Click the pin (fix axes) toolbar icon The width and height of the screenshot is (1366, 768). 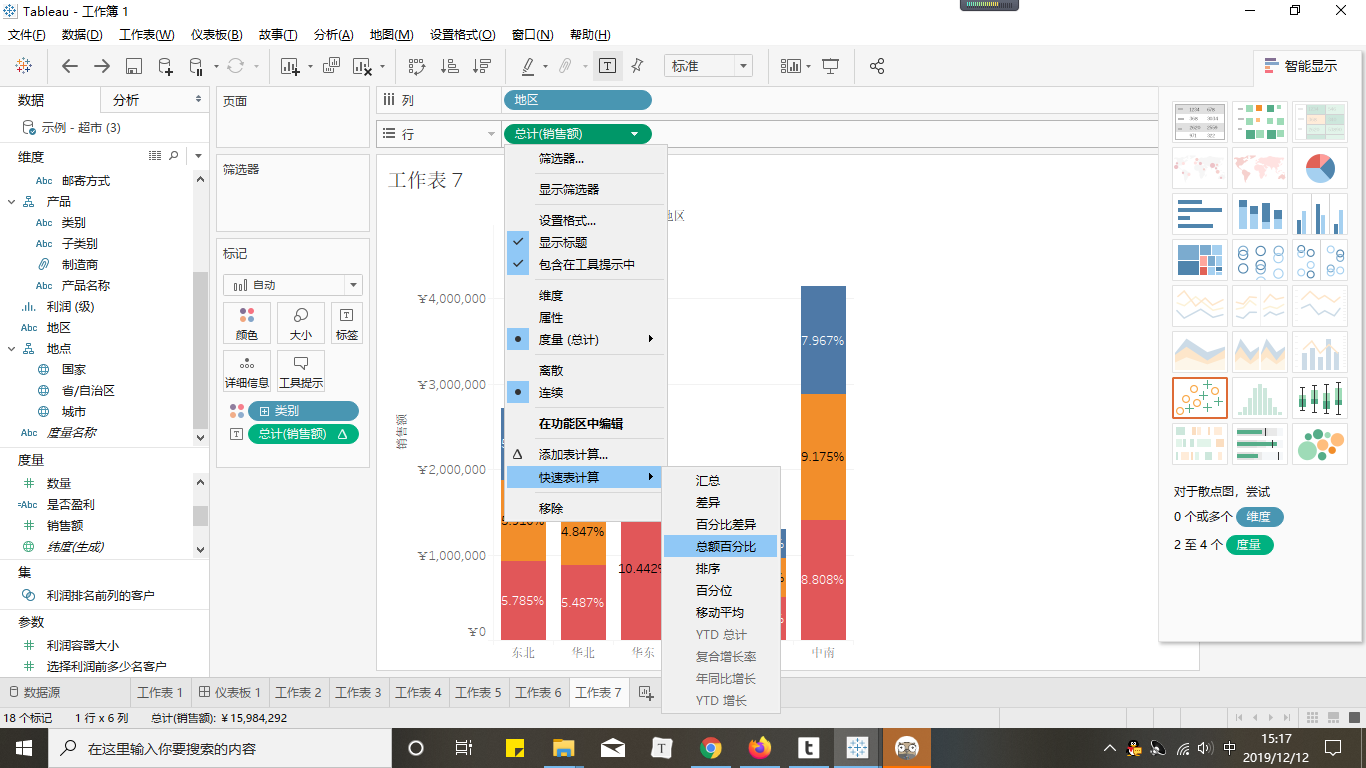point(637,66)
